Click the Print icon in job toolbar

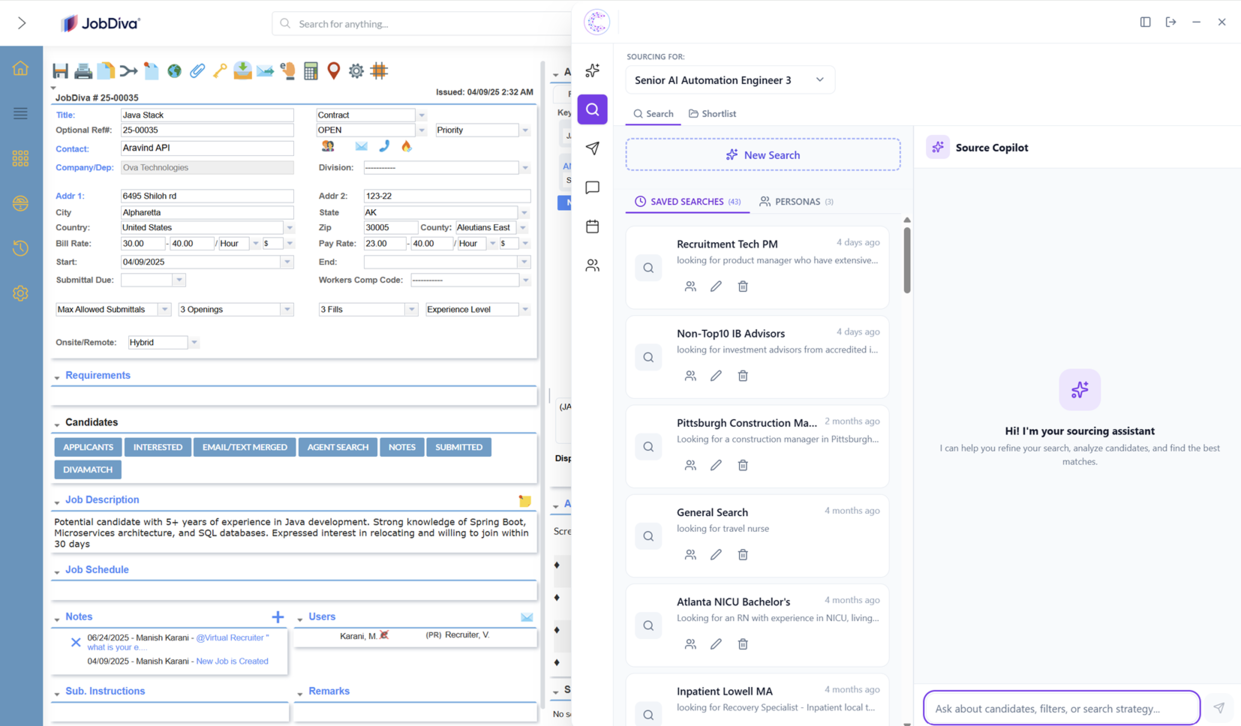click(x=83, y=71)
